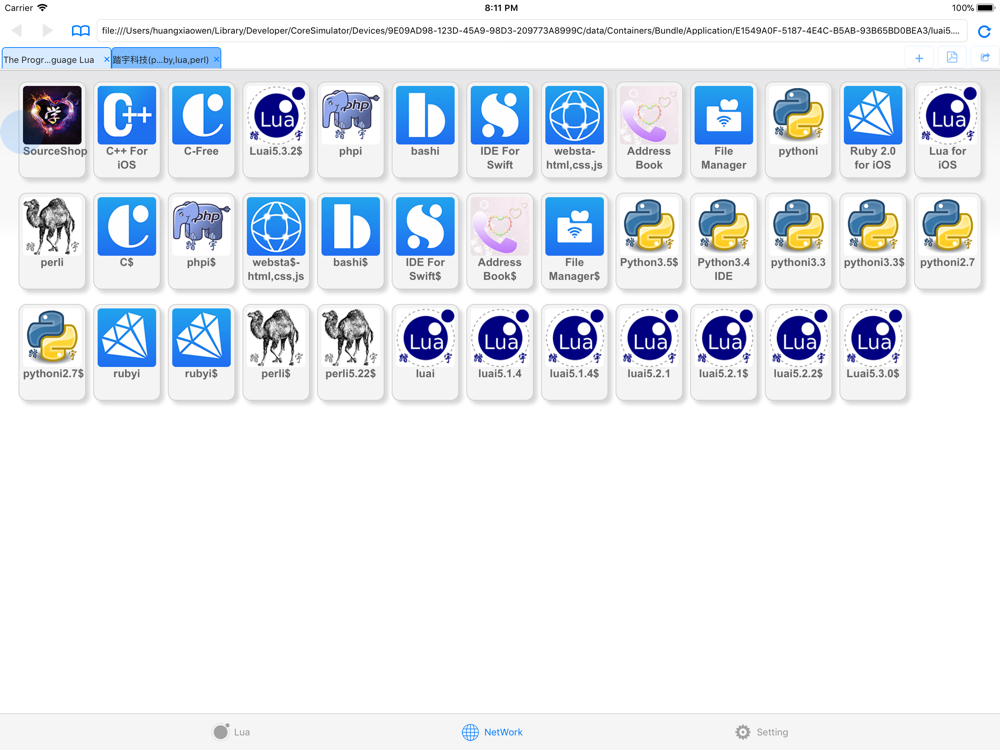Open the bashi$ app
This screenshot has width=1000, height=750.
tap(351, 241)
